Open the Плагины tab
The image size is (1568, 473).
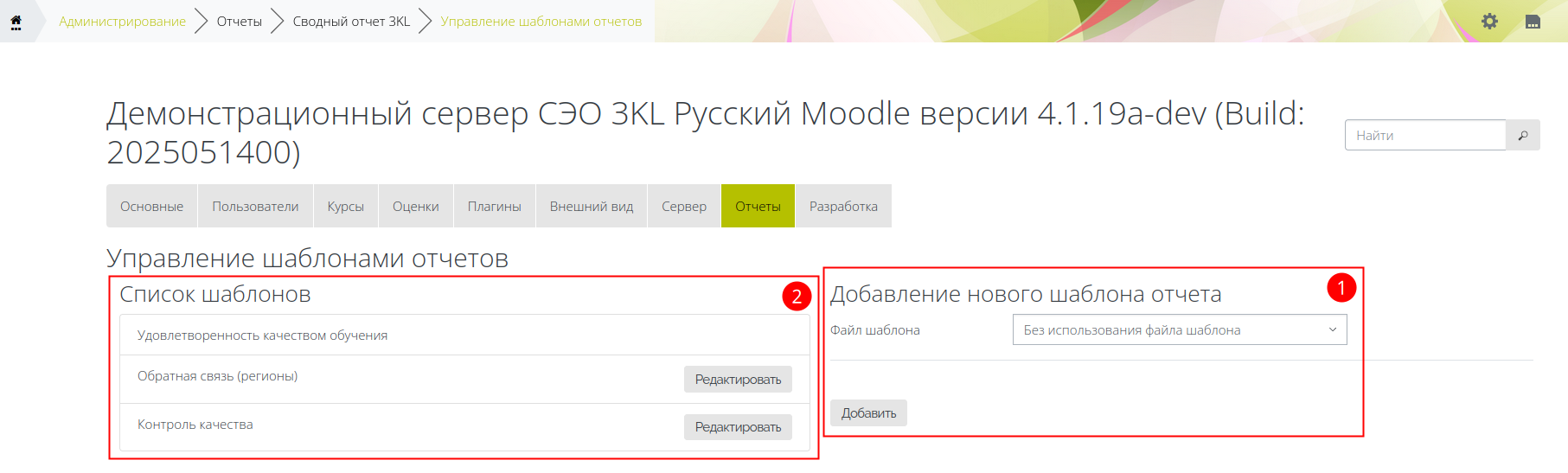pyautogui.click(x=494, y=207)
